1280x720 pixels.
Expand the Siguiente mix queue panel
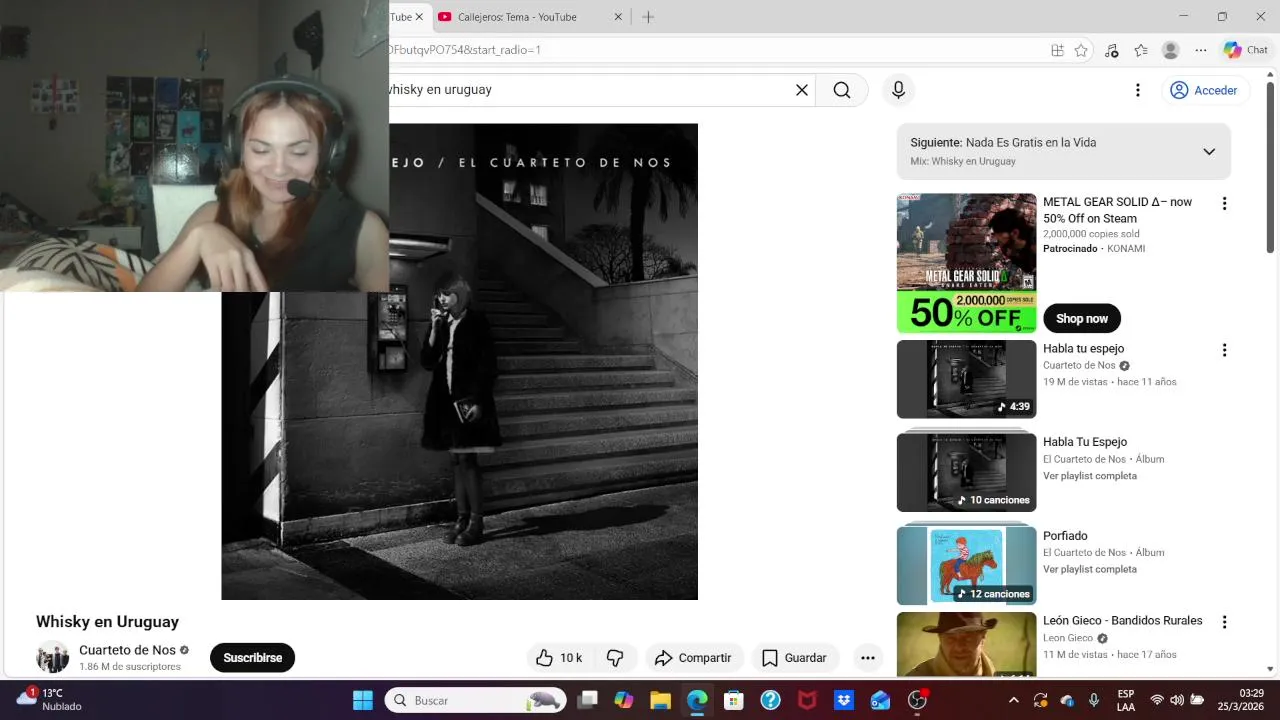coord(1209,152)
